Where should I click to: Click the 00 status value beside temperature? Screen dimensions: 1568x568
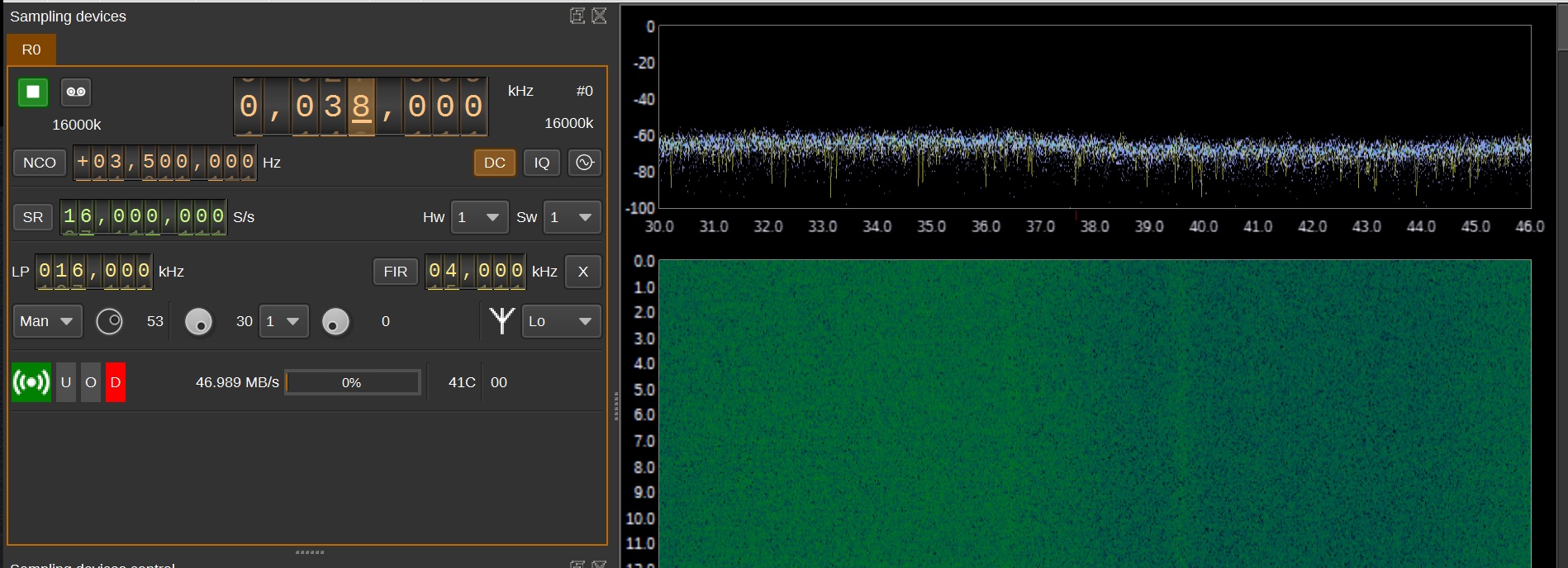click(x=499, y=382)
